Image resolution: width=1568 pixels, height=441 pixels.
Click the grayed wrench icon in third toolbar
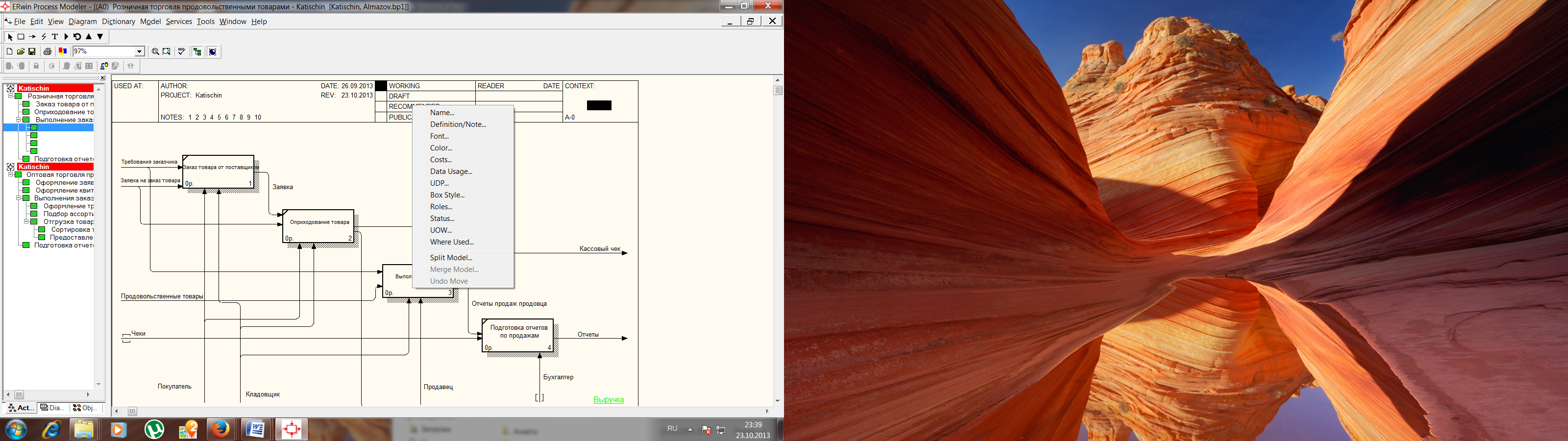tap(116, 66)
